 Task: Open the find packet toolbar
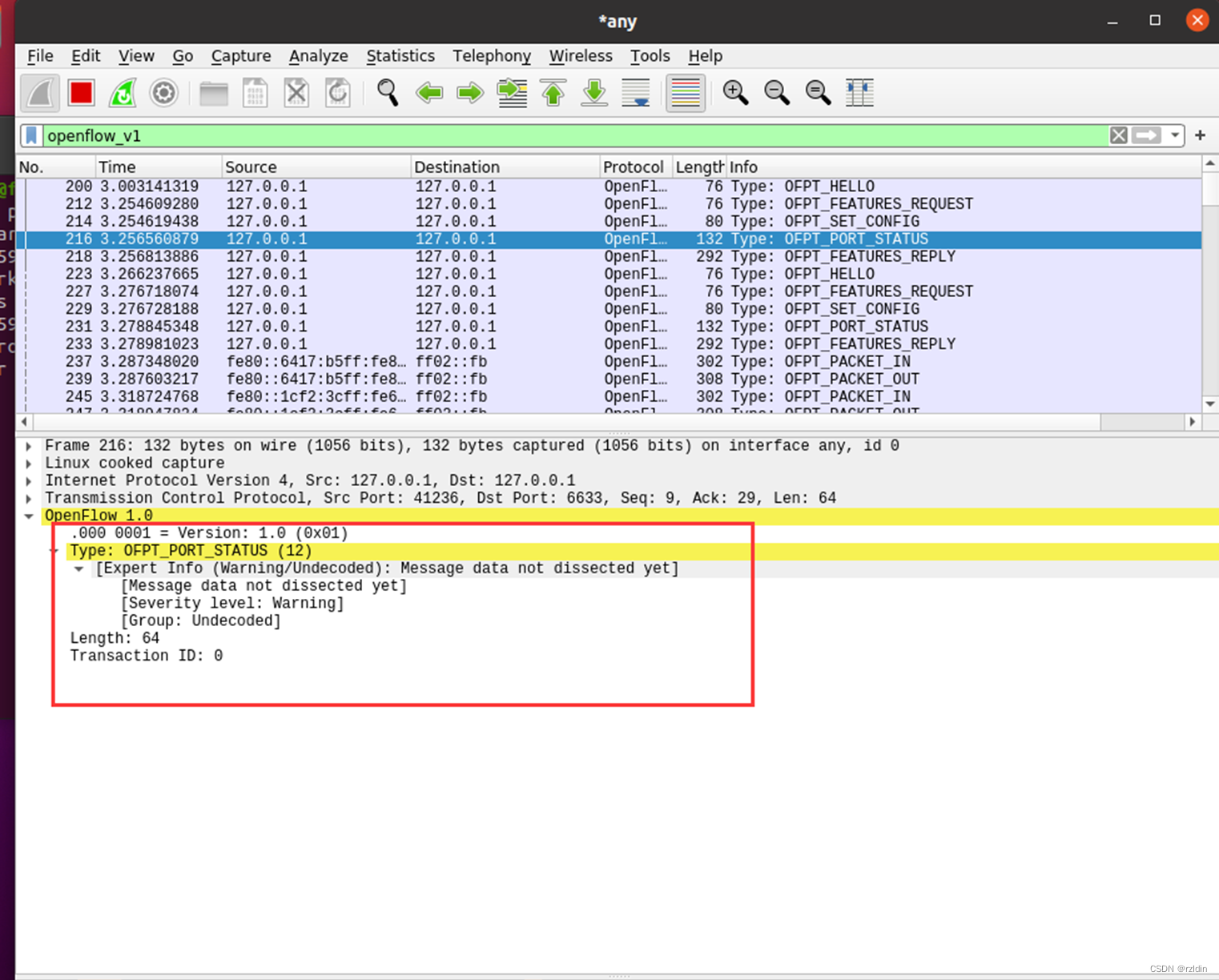[x=388, y=93]
